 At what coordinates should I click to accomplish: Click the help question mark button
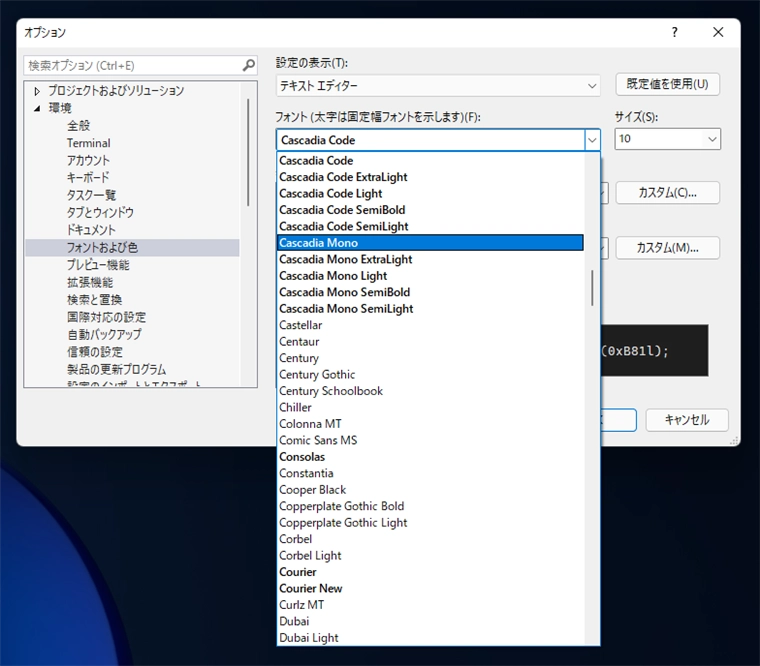[674, 32]
